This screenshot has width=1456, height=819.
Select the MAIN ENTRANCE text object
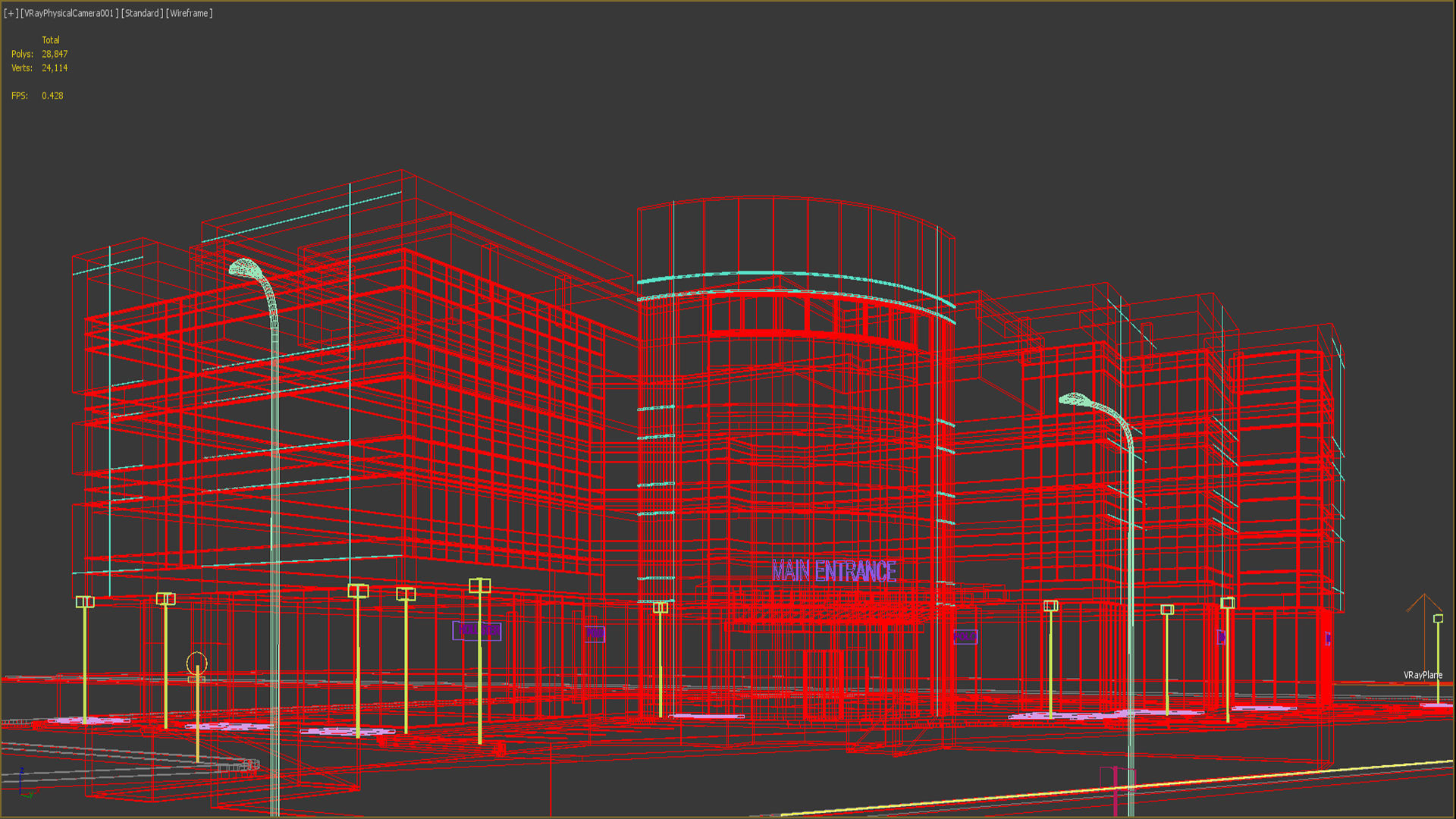[834, 571]
